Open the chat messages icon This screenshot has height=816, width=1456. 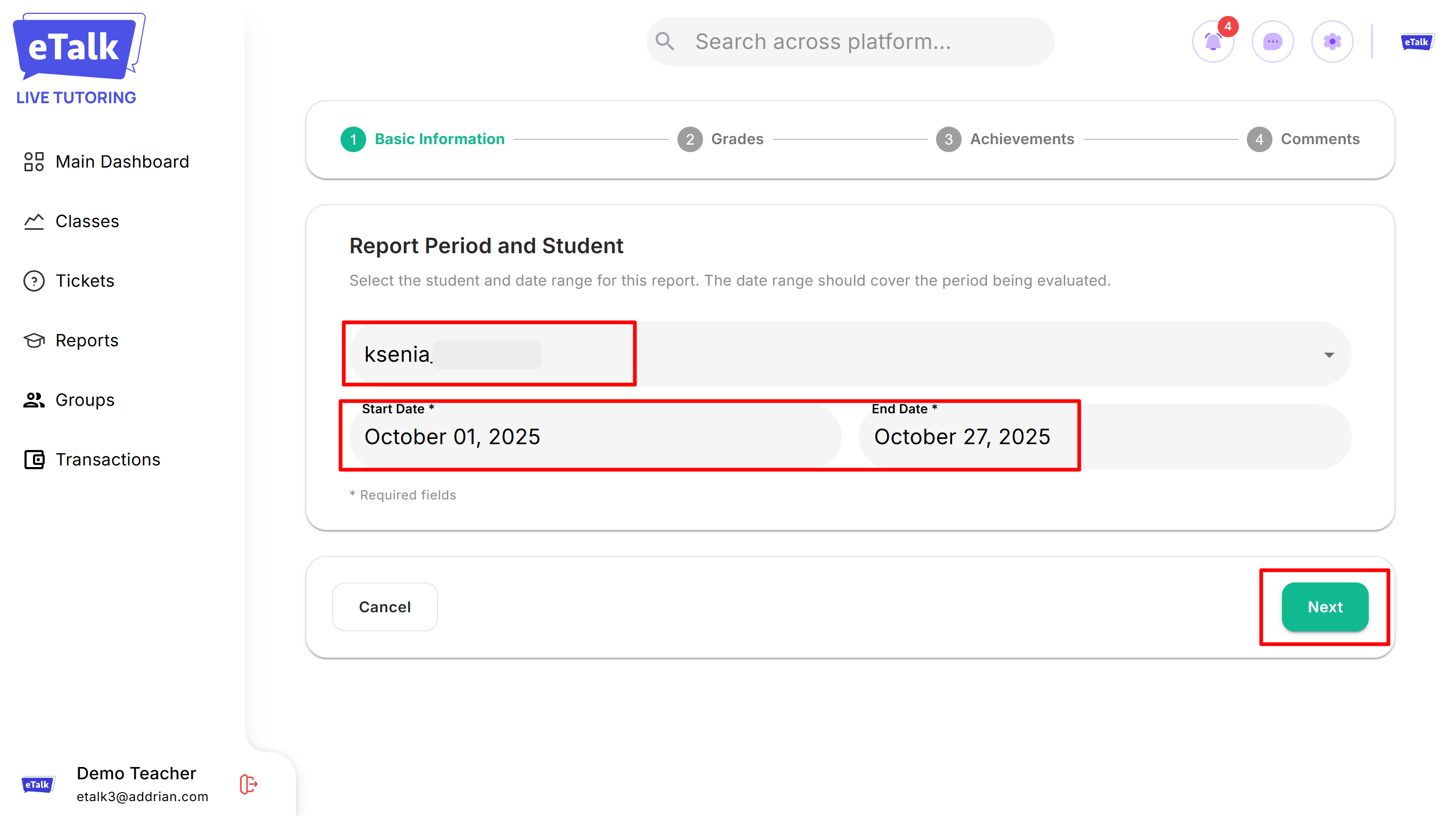click(x=1272, y=42)
